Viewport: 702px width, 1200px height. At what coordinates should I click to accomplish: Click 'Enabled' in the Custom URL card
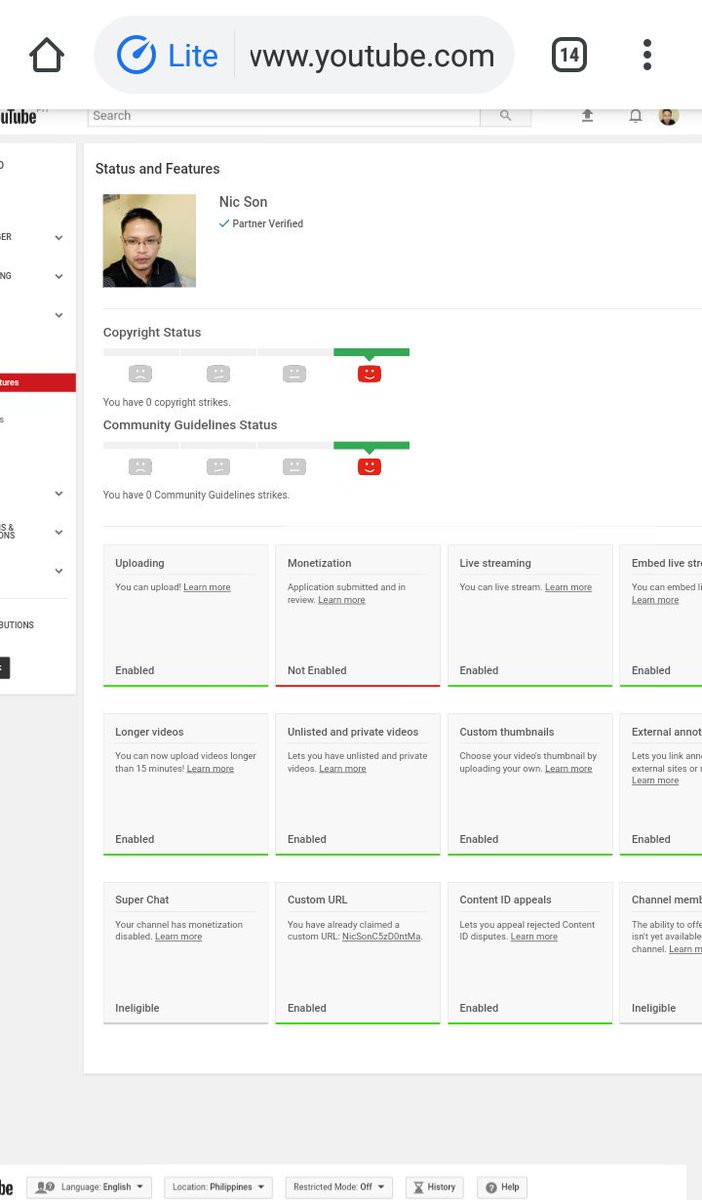(x=307, y=1008)
